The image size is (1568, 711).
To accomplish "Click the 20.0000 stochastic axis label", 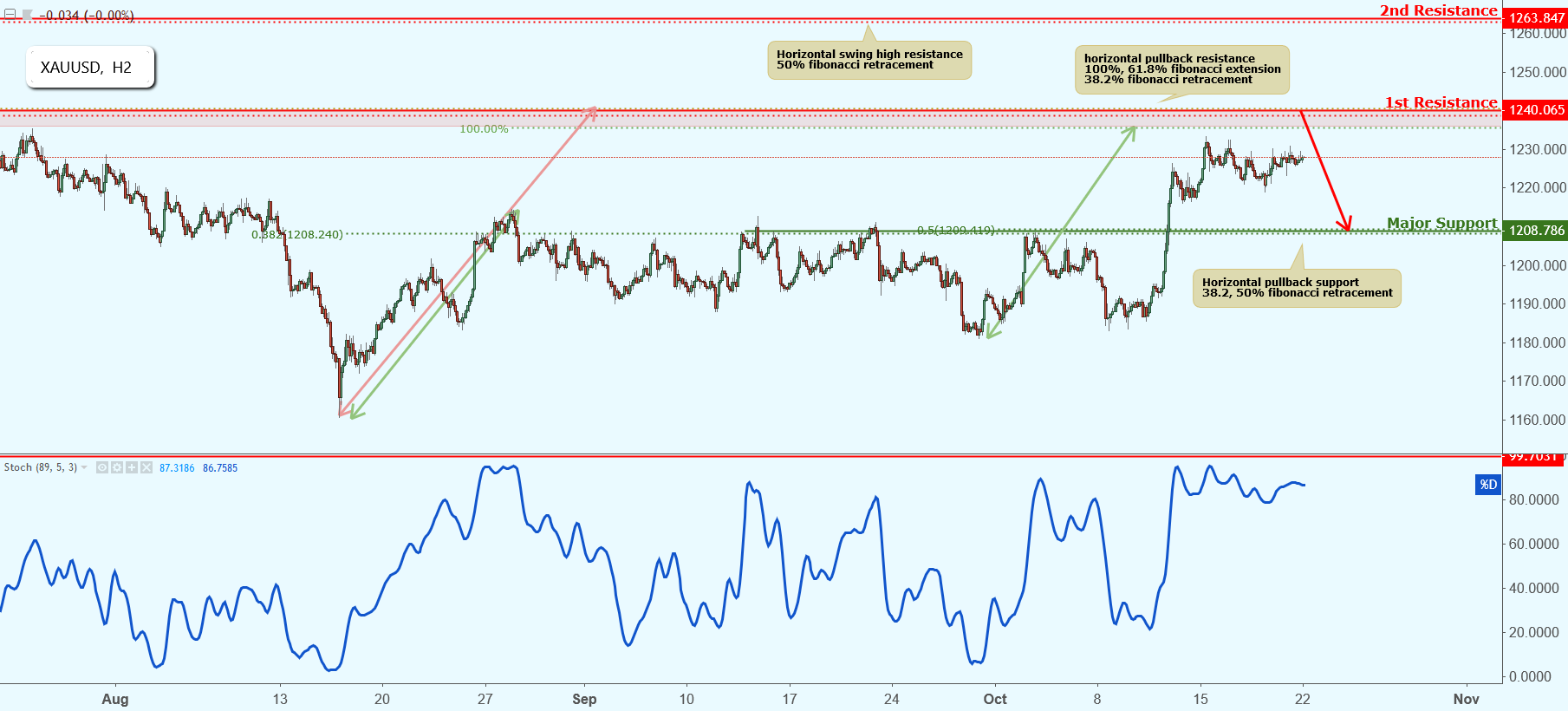I will coord(1534,632).
